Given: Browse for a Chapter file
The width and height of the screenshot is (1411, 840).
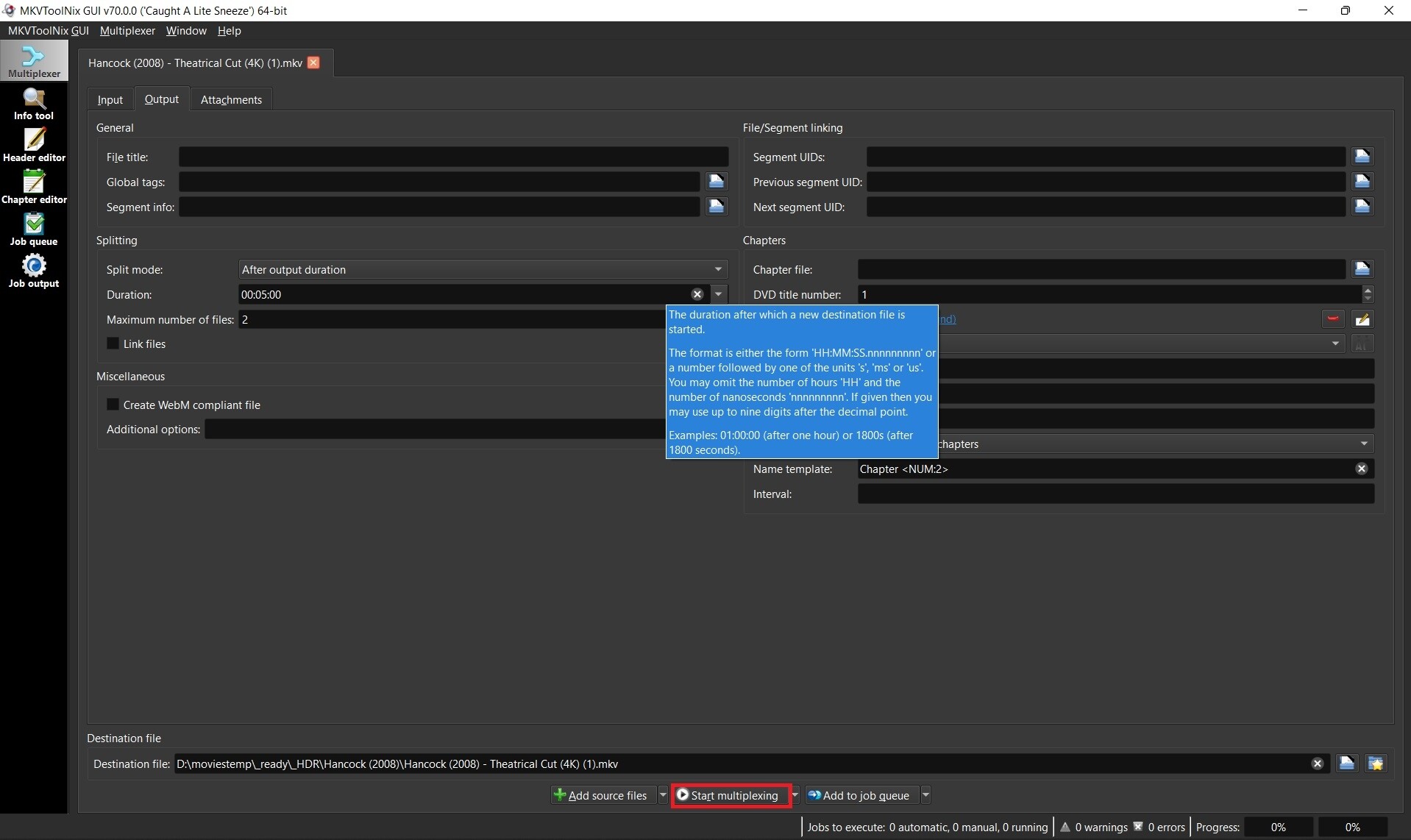Looking at the screenshot, I should (1361, 269).
